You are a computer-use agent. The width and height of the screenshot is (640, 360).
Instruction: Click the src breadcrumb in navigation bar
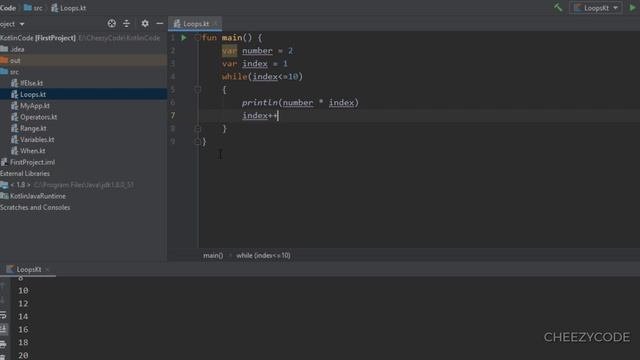point(33,8)
